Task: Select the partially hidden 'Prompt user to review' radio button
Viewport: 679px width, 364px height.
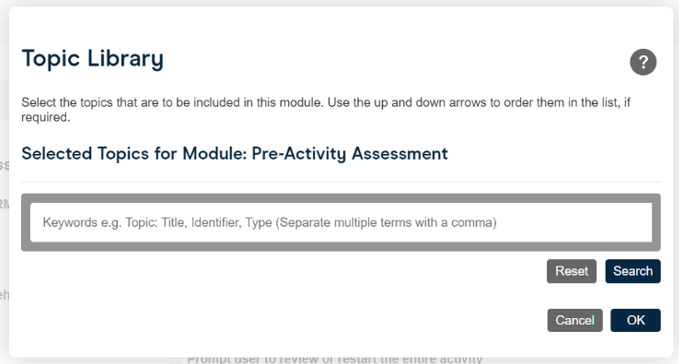Action: click(x=175, y=360)
